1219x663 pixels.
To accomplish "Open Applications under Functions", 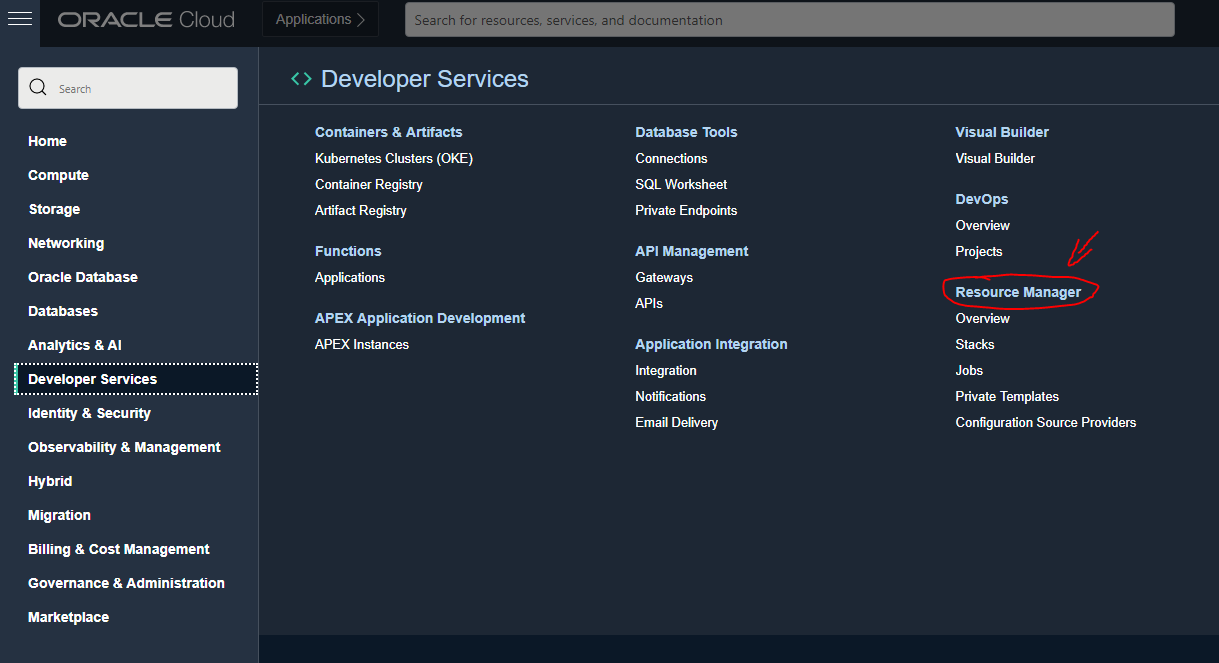I will click(x=350, y=277).
